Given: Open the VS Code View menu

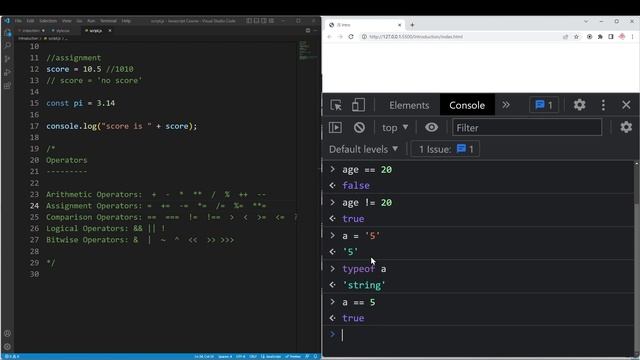Looking at the screenshot, I should tap(67, 21).
